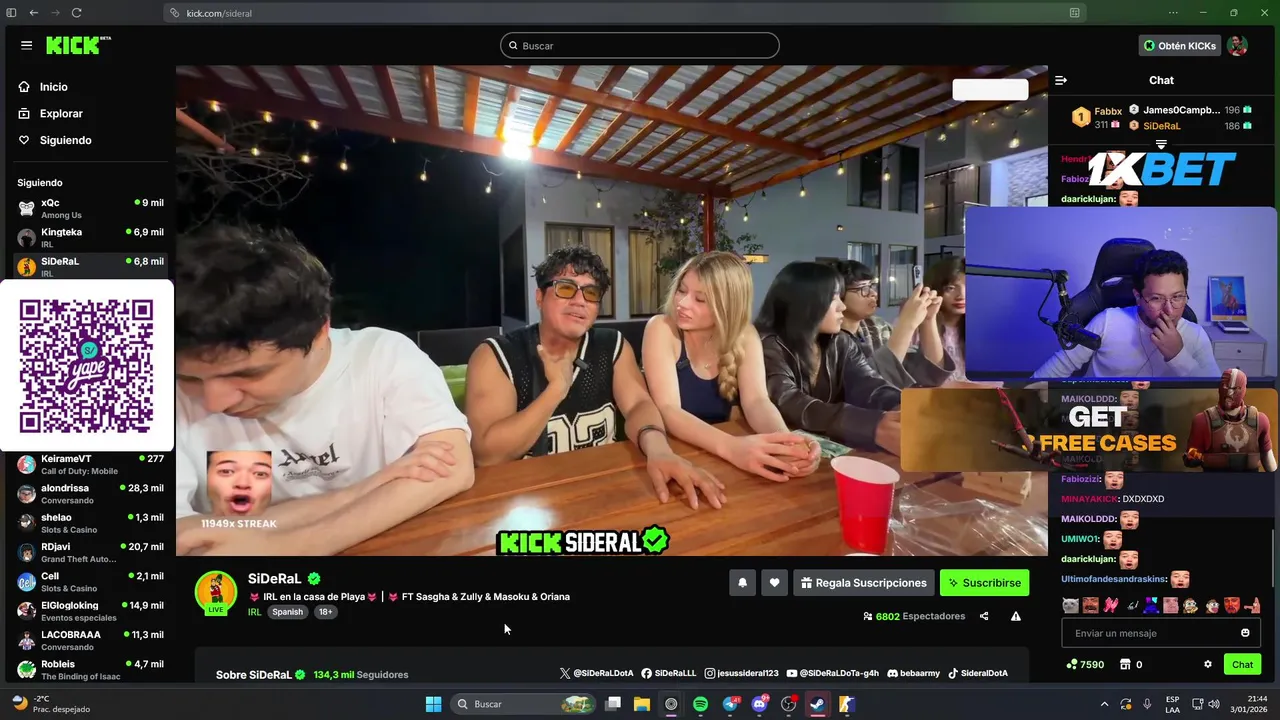Open the user profile avatar menu

[x=1238, y=45]
